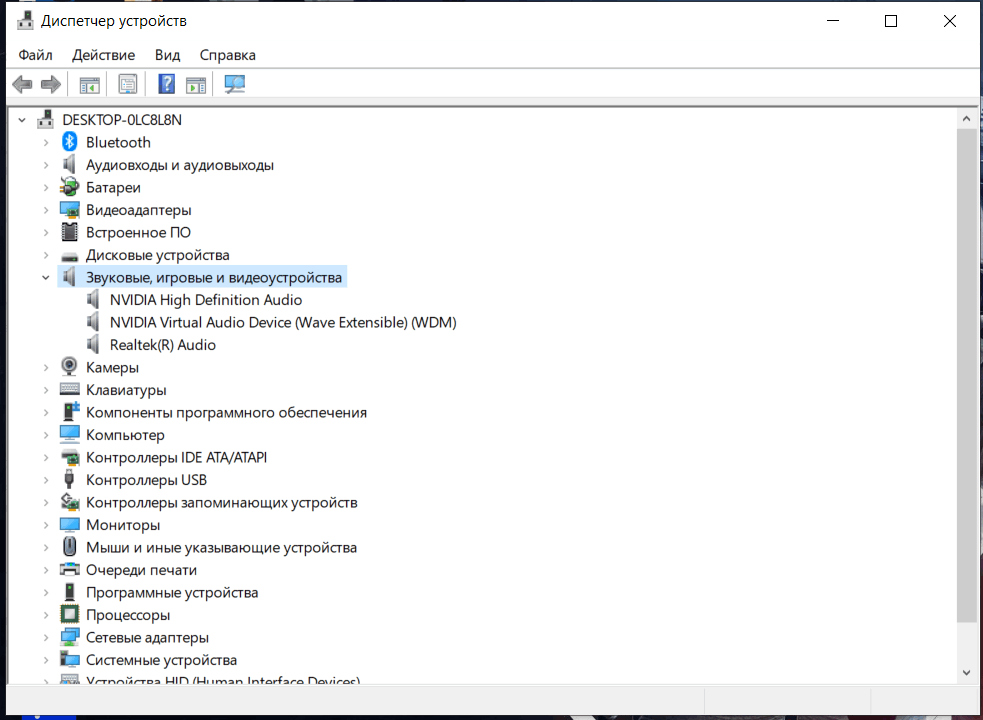Click the Device Manager title bar icon
Screen dimensions: 983x720
25,21
